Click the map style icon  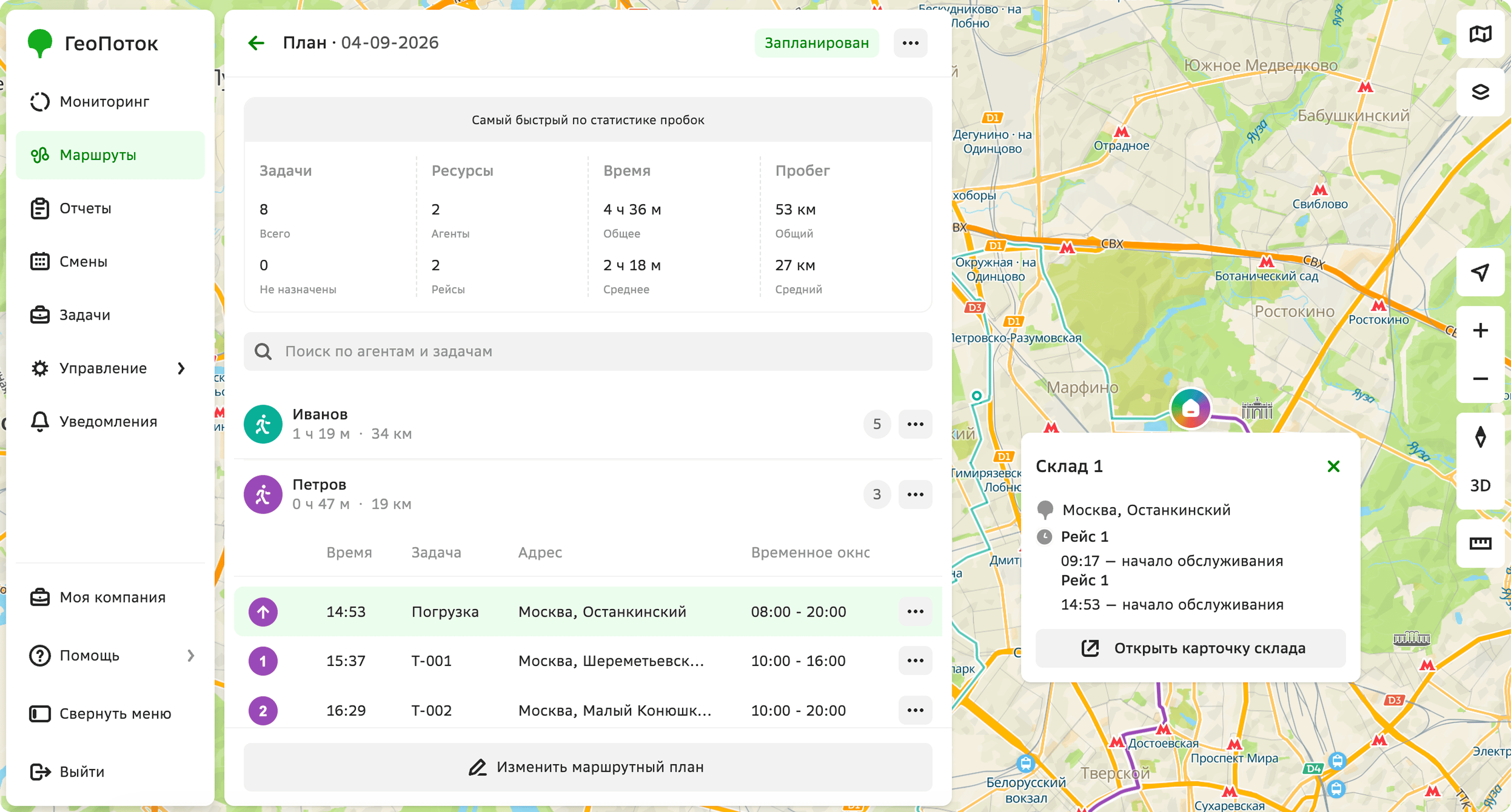pos(1480,34)
